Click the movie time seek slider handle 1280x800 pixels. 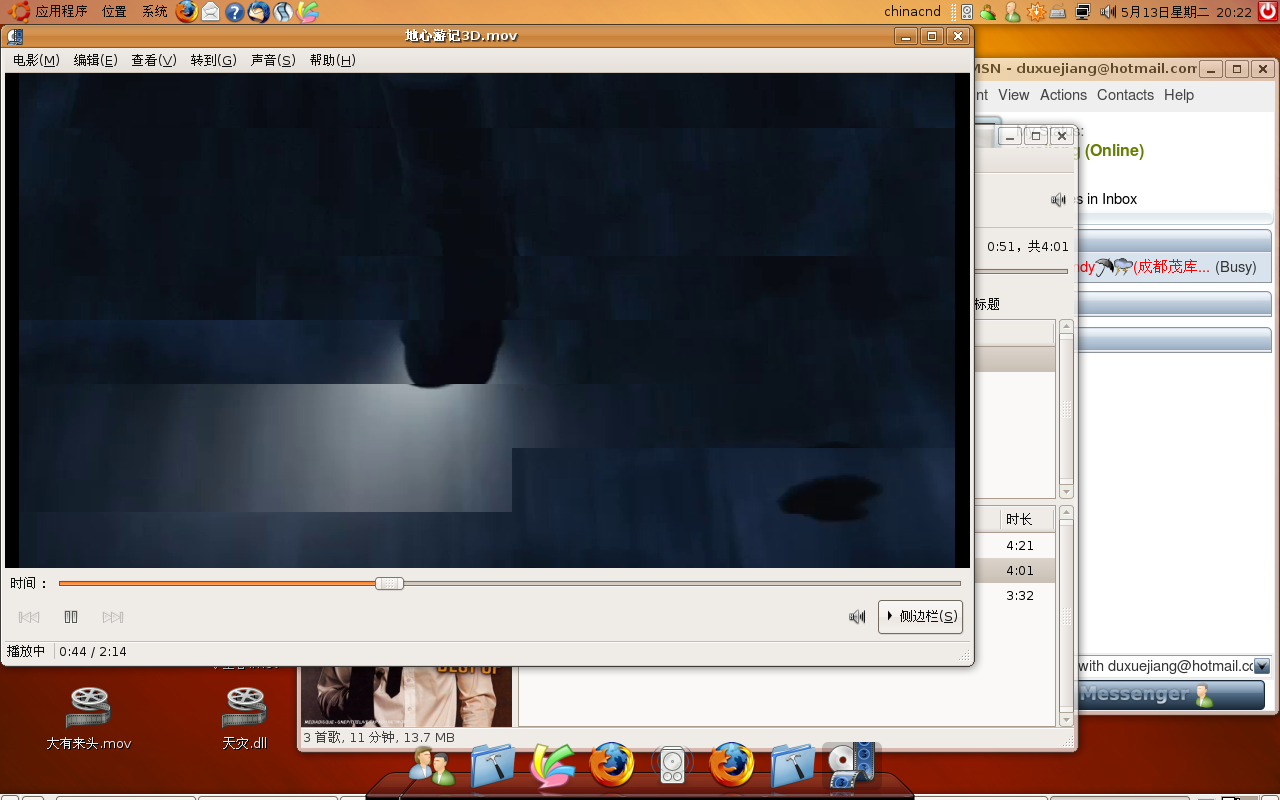[389, 583]
